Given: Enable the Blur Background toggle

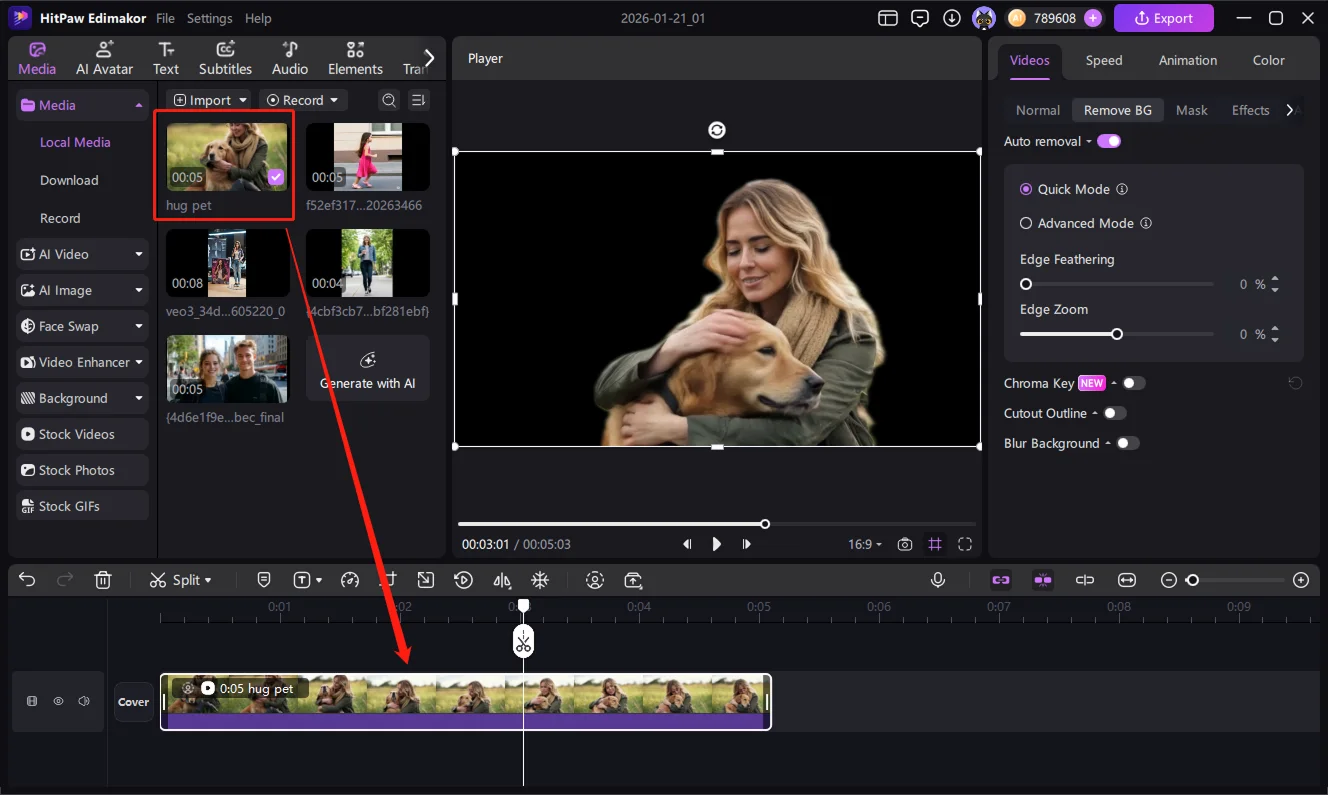Looking at the screenshot, I should (1128, 443).
